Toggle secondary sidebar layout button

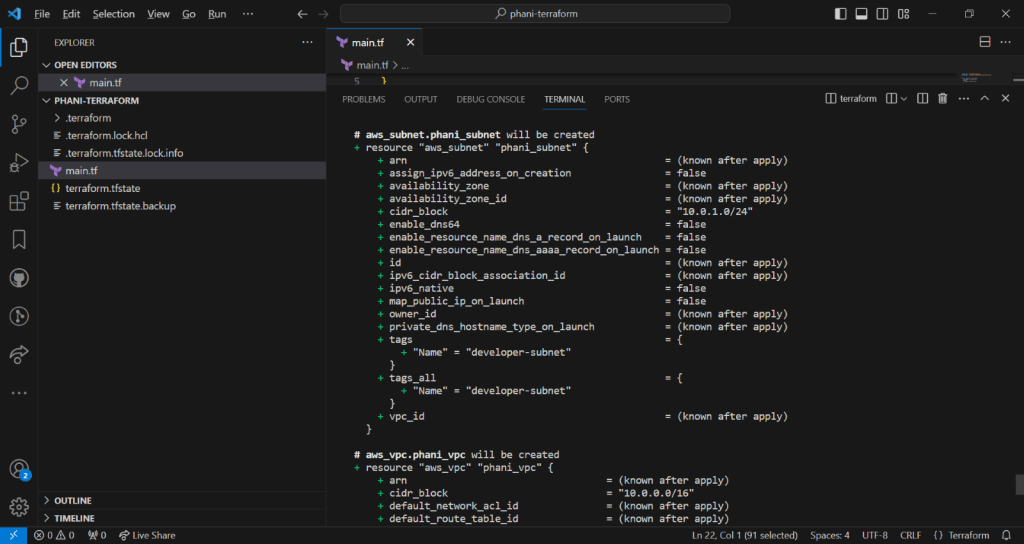click(x=883, y=14)
